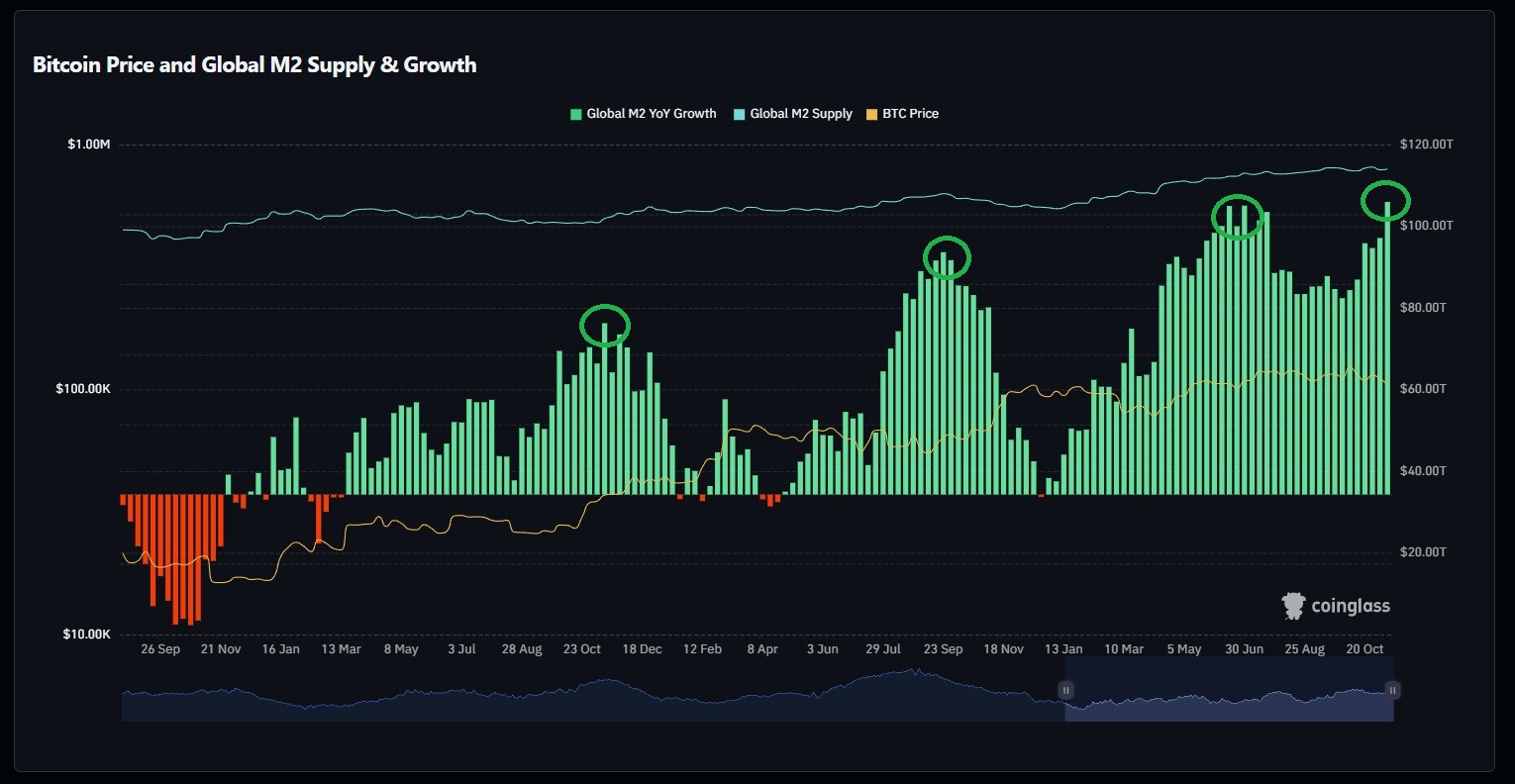
Task: Click the green circle above the 30 Jun peak
Action: point(1238,217)
